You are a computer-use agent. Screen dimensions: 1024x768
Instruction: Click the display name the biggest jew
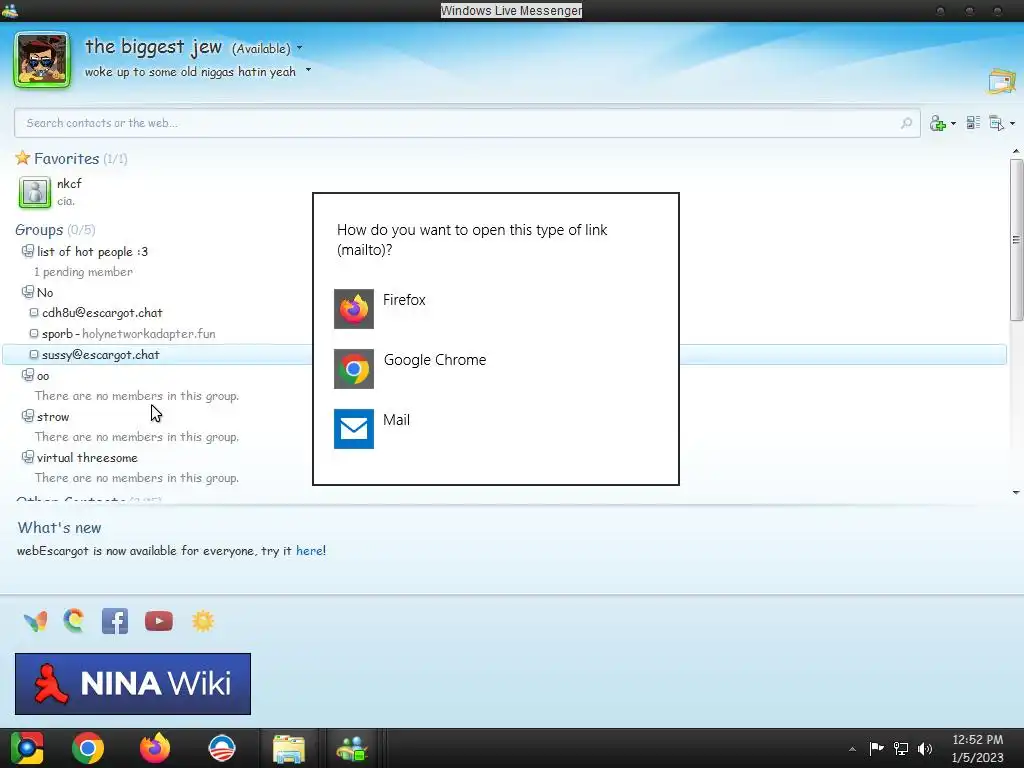click(153, 47)
